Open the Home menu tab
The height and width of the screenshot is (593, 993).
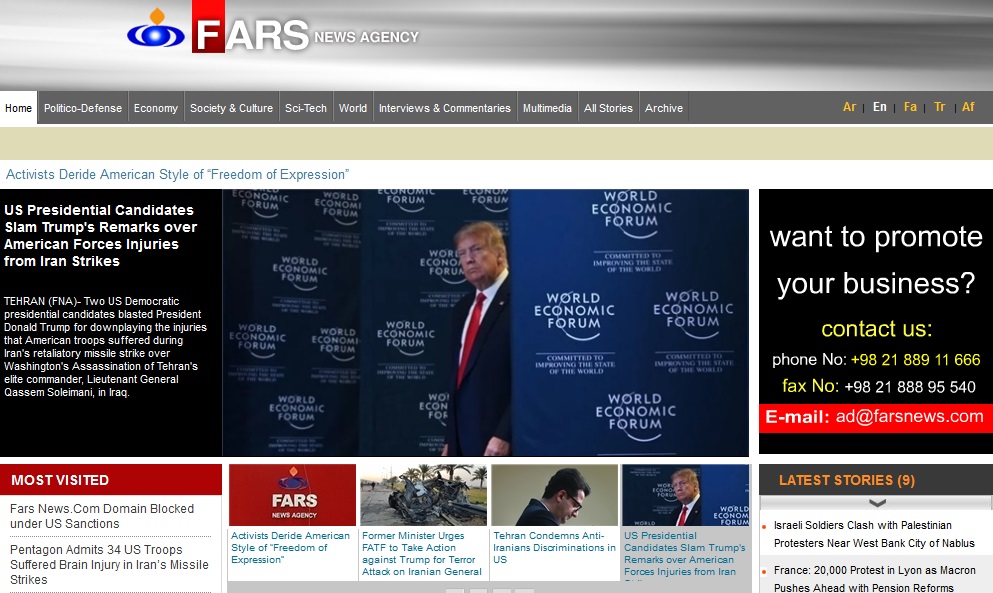pos(18,108)
